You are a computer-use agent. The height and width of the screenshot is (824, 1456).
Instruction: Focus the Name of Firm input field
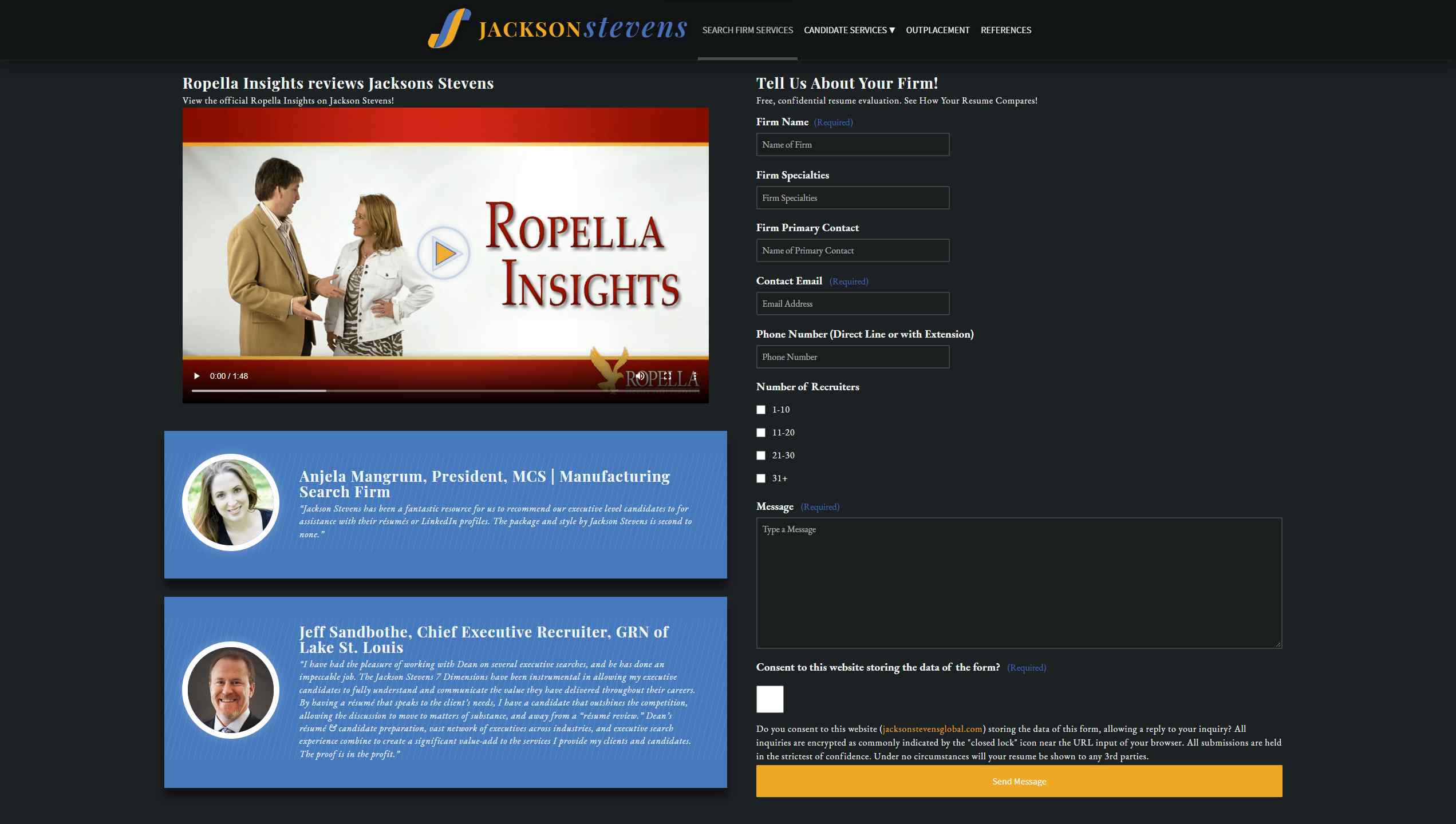(x=852, y=145)
